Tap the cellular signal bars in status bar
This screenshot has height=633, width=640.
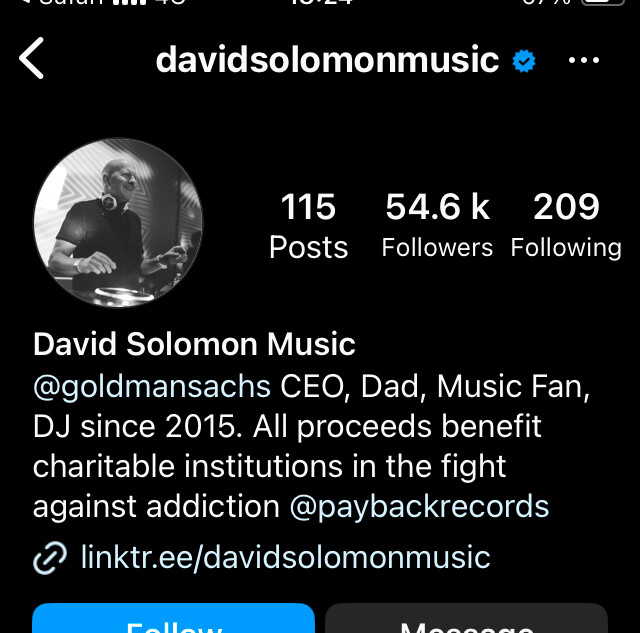[x=129, y=2]
